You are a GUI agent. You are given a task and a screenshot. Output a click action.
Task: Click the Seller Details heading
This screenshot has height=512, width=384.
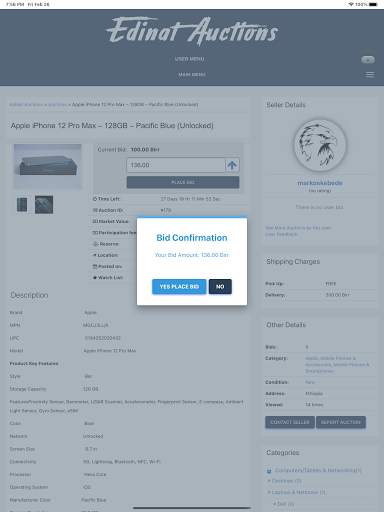286,105
